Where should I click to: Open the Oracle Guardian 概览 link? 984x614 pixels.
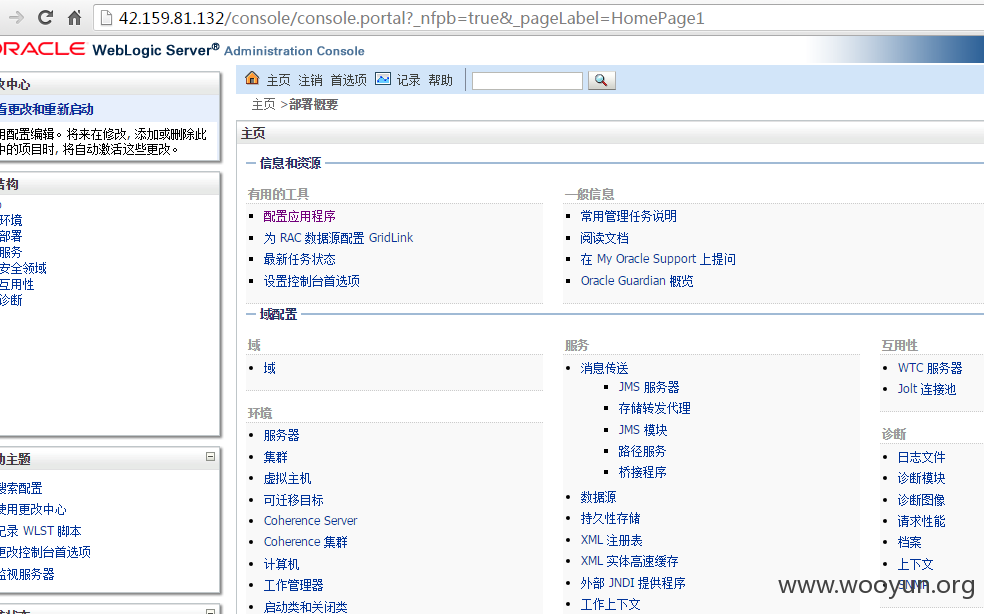pos(637,281)
